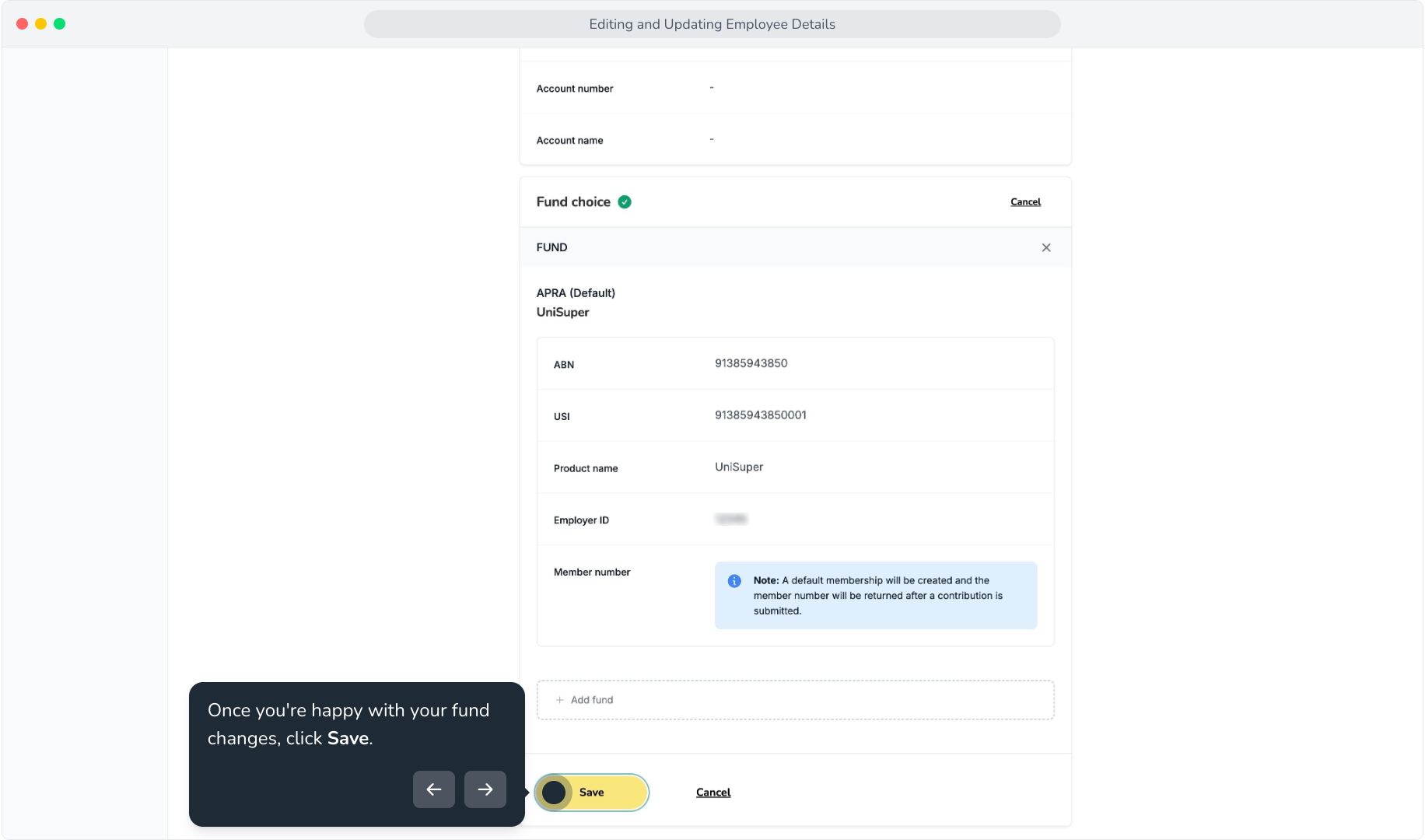Go to previous tutorial step arrow

pyautogui.click(x=434, y=789)
